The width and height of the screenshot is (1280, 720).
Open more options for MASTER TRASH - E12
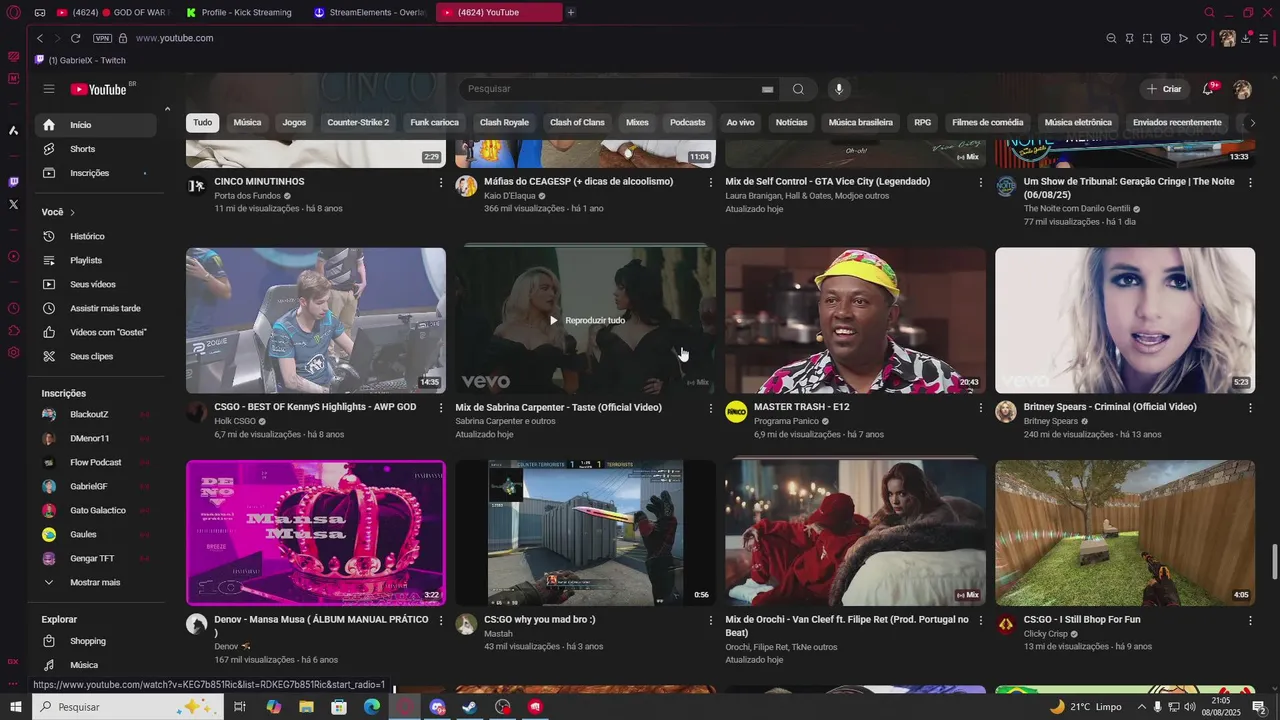click(x=980, y=408)
